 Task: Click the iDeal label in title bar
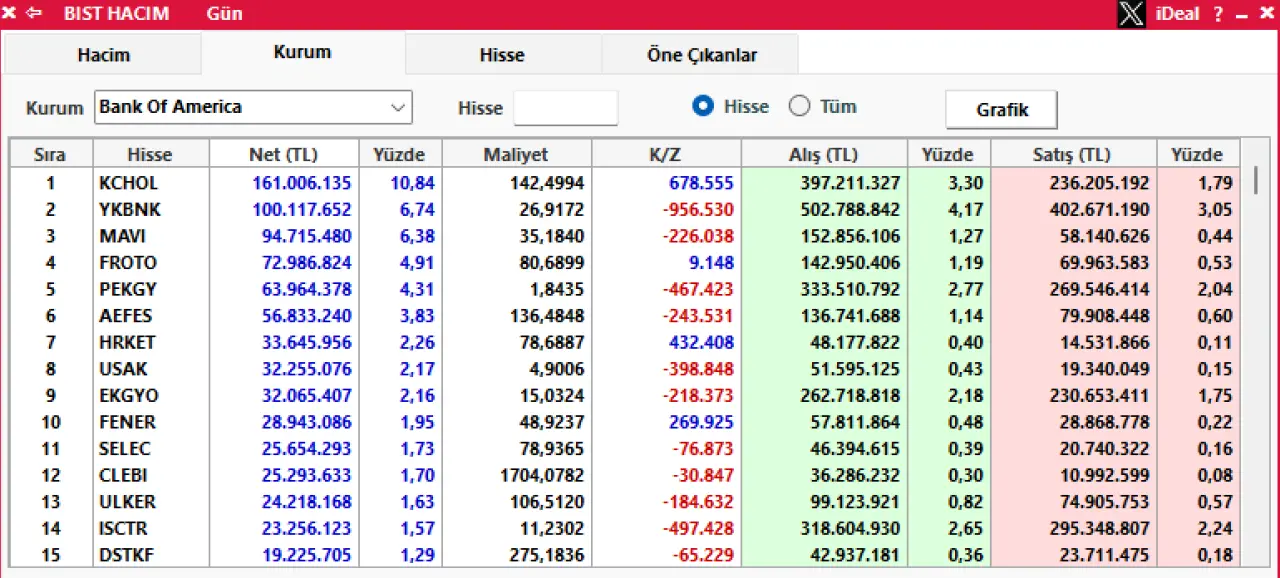point(1177,14)
